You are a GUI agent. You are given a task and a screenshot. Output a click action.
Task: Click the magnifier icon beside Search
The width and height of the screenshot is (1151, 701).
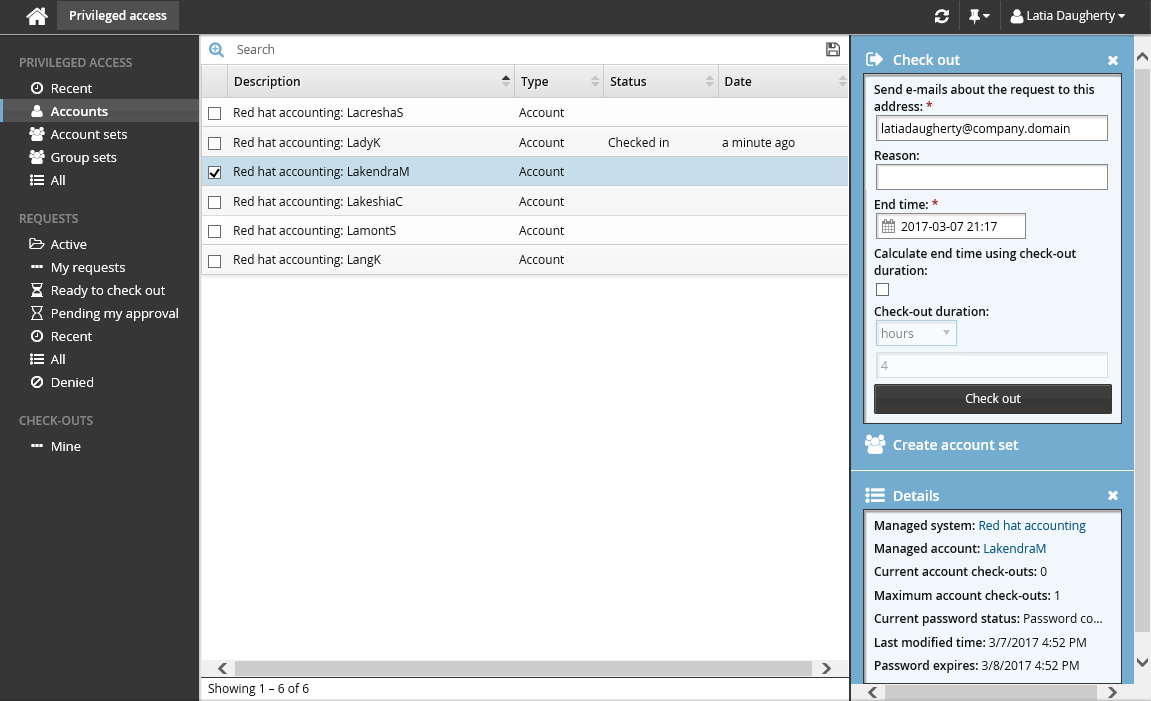[x=216, y=50]
